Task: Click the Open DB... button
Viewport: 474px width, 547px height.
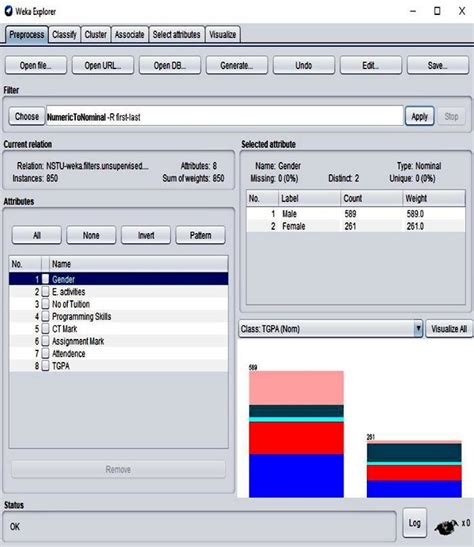Action: tap(170, 65)
